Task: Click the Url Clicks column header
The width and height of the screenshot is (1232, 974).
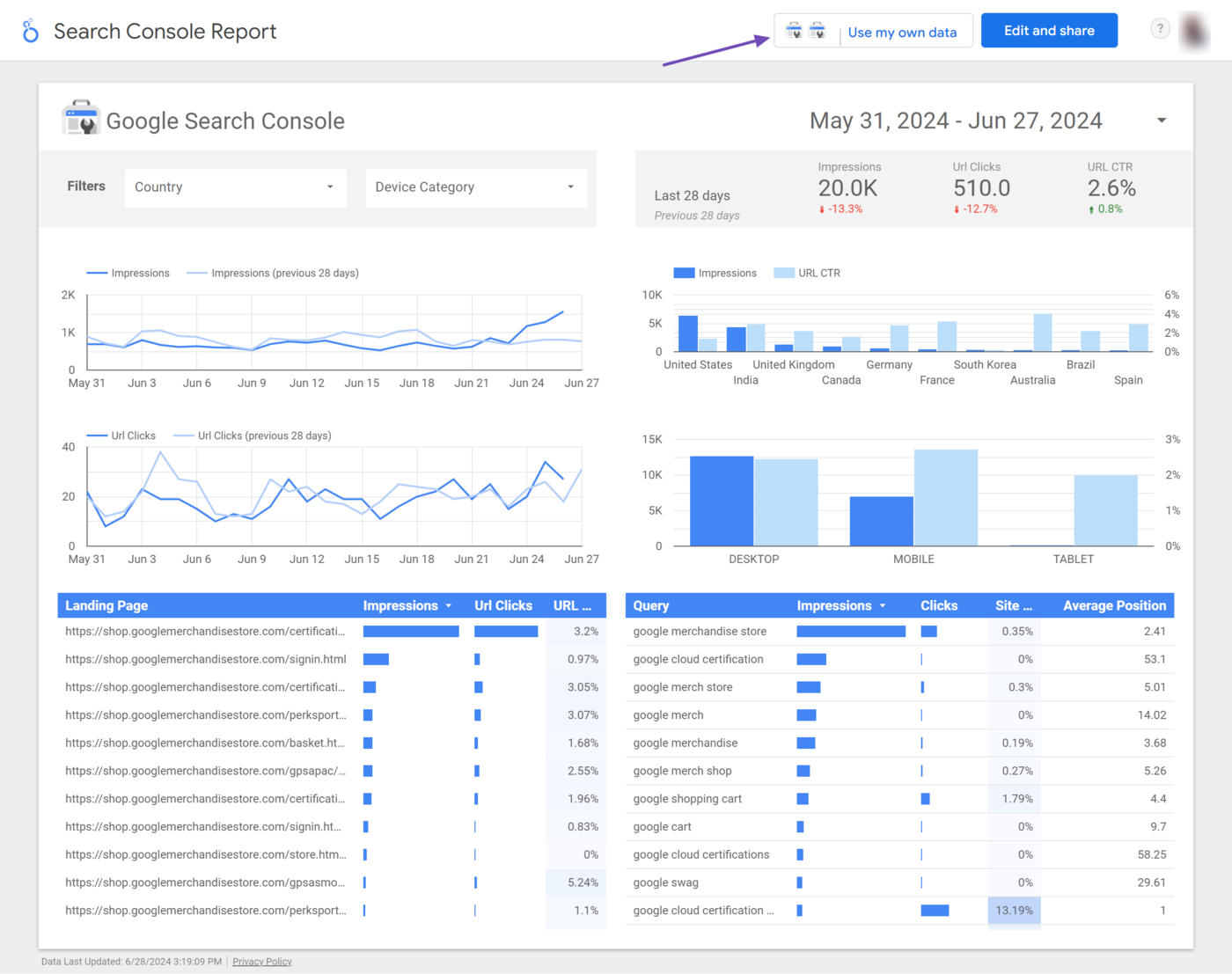Action: 503,605
